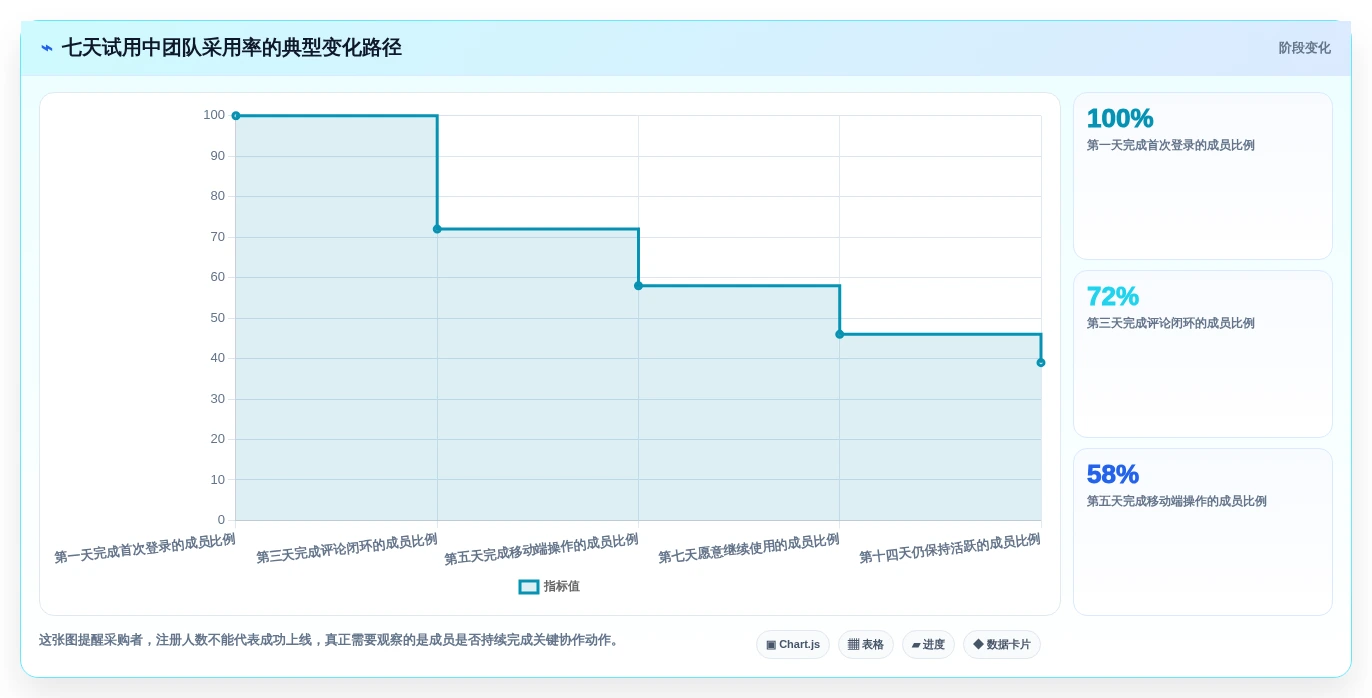This screenshot has width=1372, height=698.
Task: Open the 72% stat card
Action: (x=1203, y=354)
